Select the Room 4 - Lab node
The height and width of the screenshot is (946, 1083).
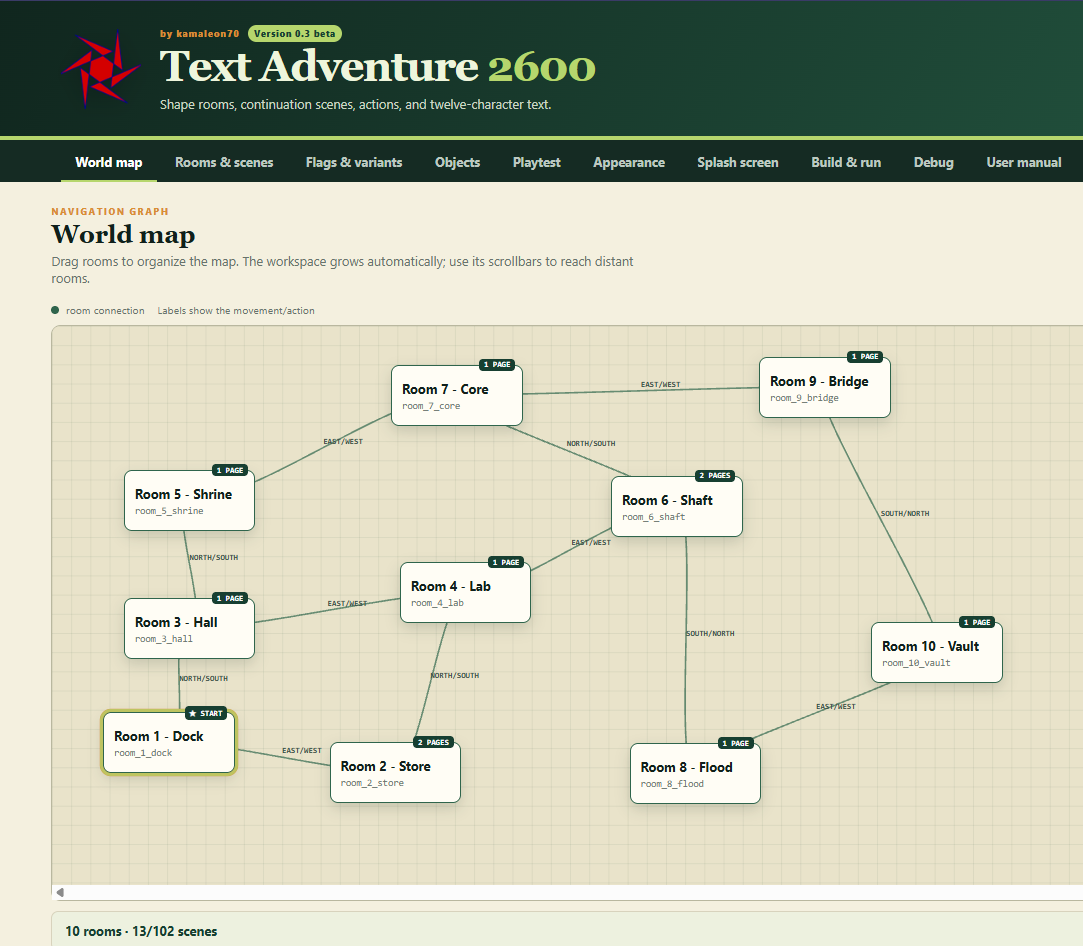465,592
